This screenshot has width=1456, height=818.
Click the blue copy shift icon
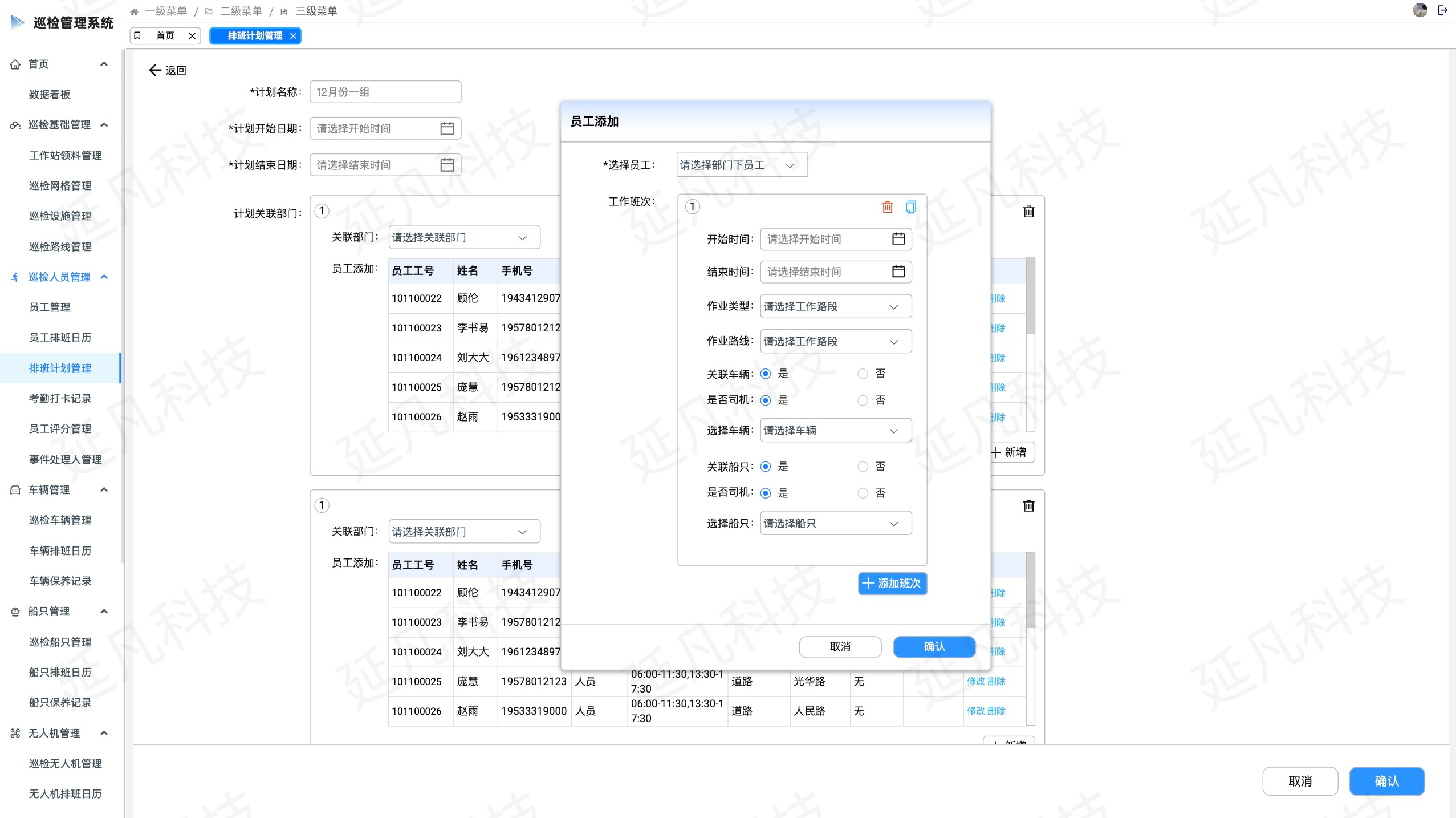click(910, 206)
